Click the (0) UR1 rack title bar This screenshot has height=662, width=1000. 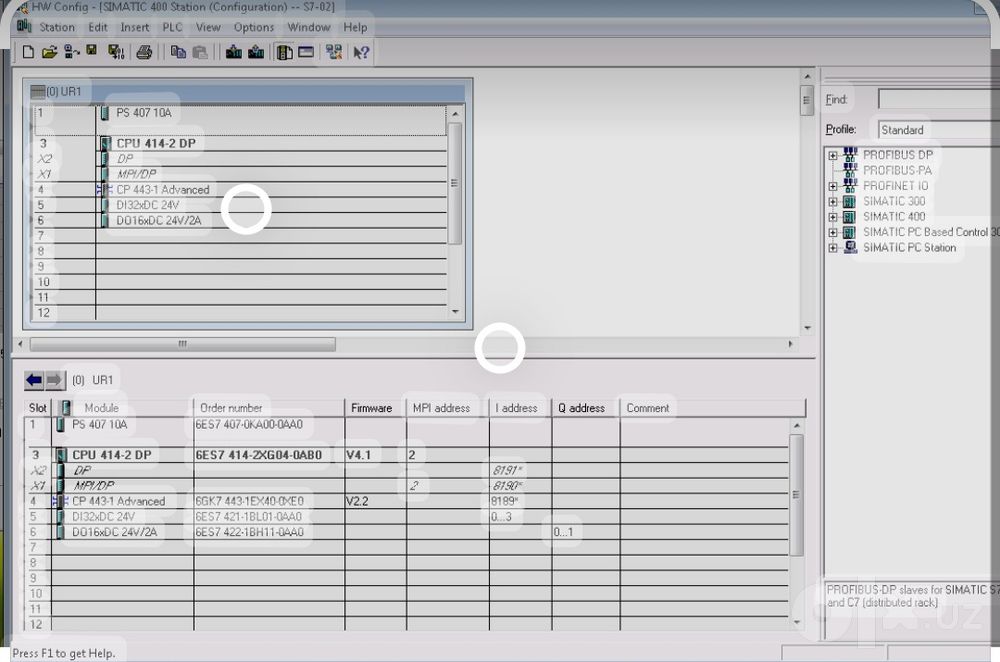tap(247, 92)
